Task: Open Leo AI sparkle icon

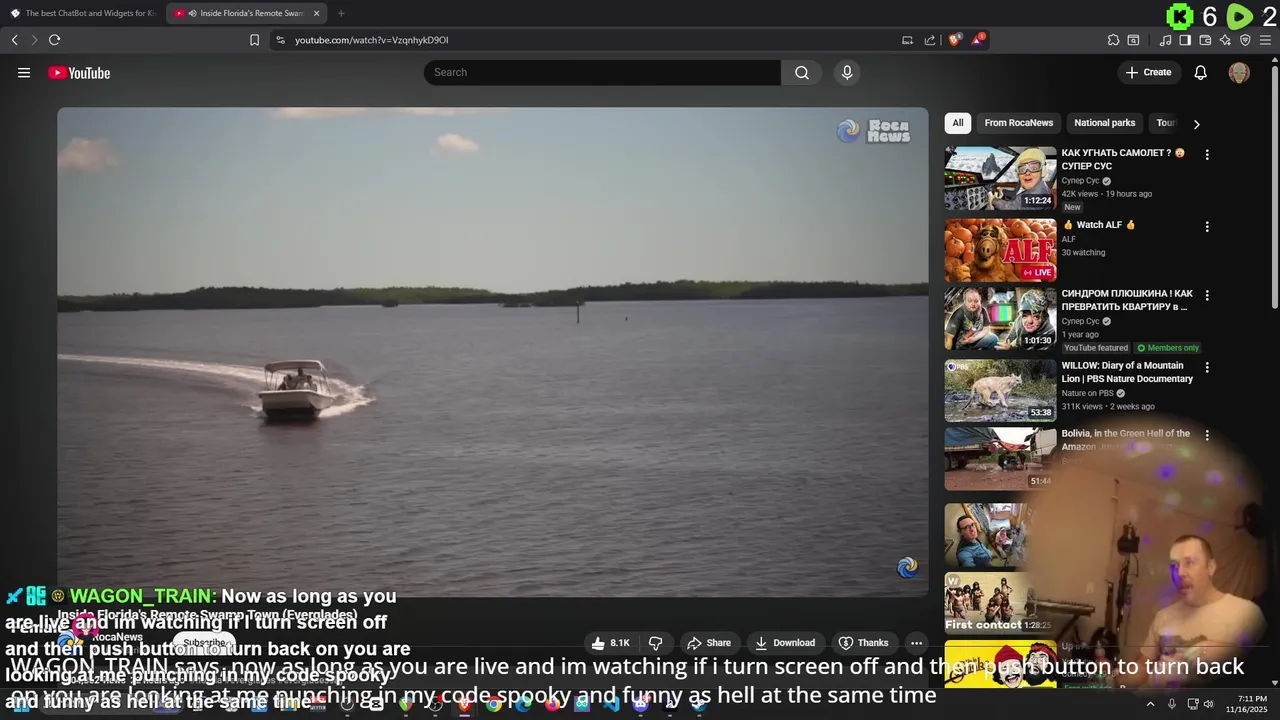Action: click(x=1225, y=40)
